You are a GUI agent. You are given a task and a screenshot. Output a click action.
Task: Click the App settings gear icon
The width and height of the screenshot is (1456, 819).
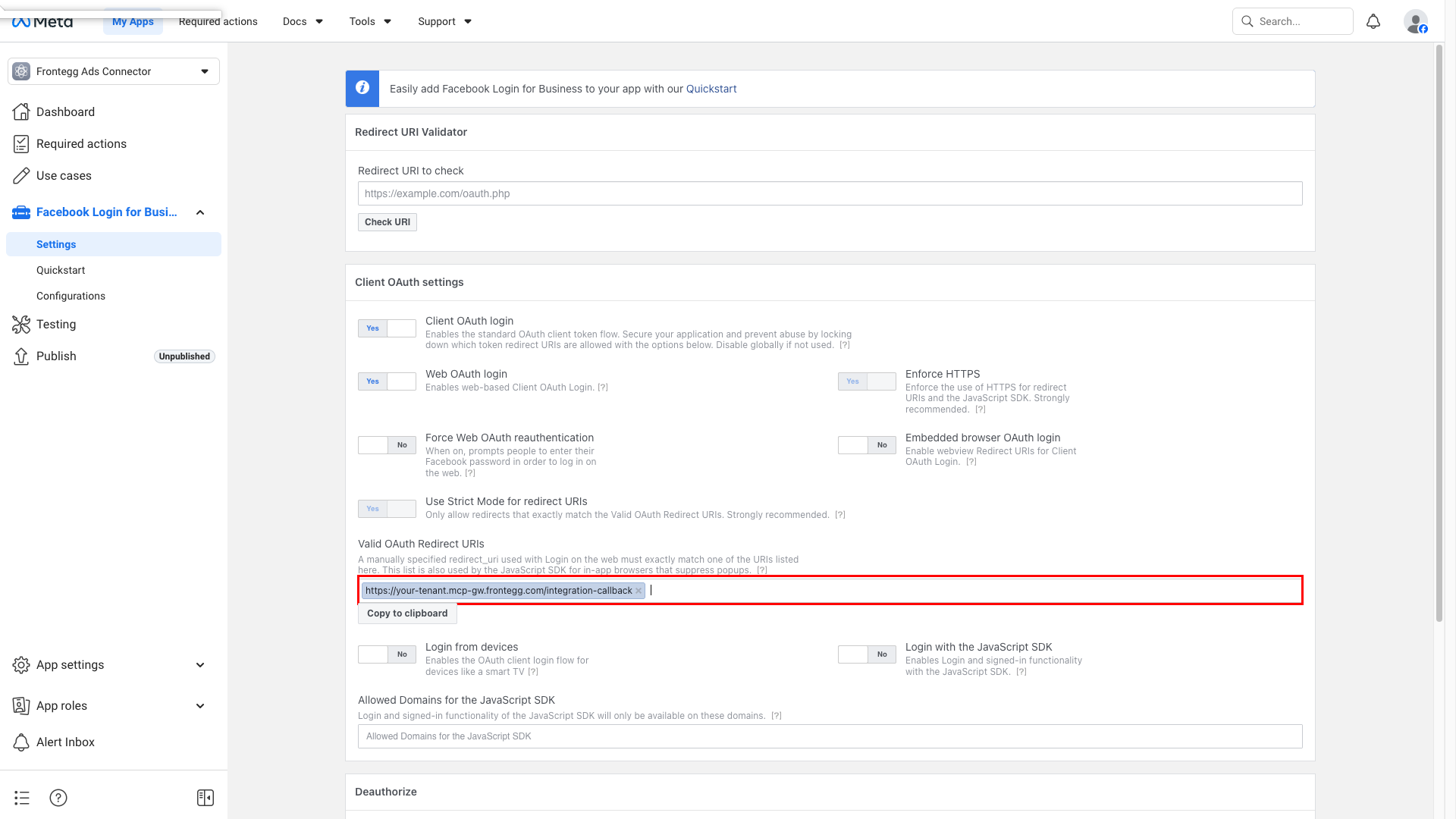coord(21,665)
